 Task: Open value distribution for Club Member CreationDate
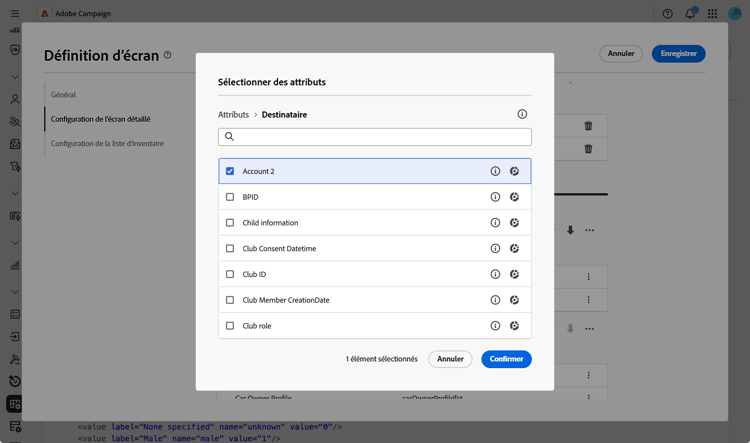514,300
